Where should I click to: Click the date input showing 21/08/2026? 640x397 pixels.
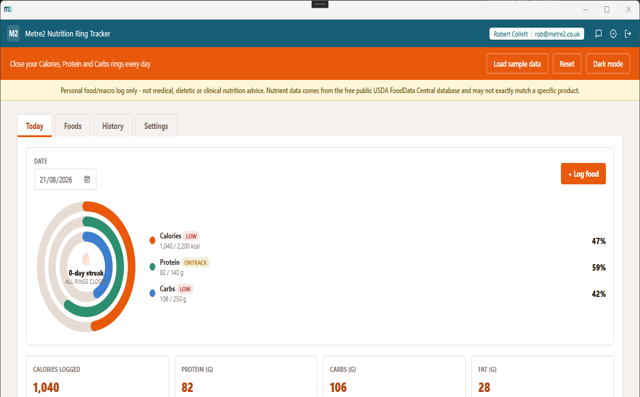[x=65, y=180]
